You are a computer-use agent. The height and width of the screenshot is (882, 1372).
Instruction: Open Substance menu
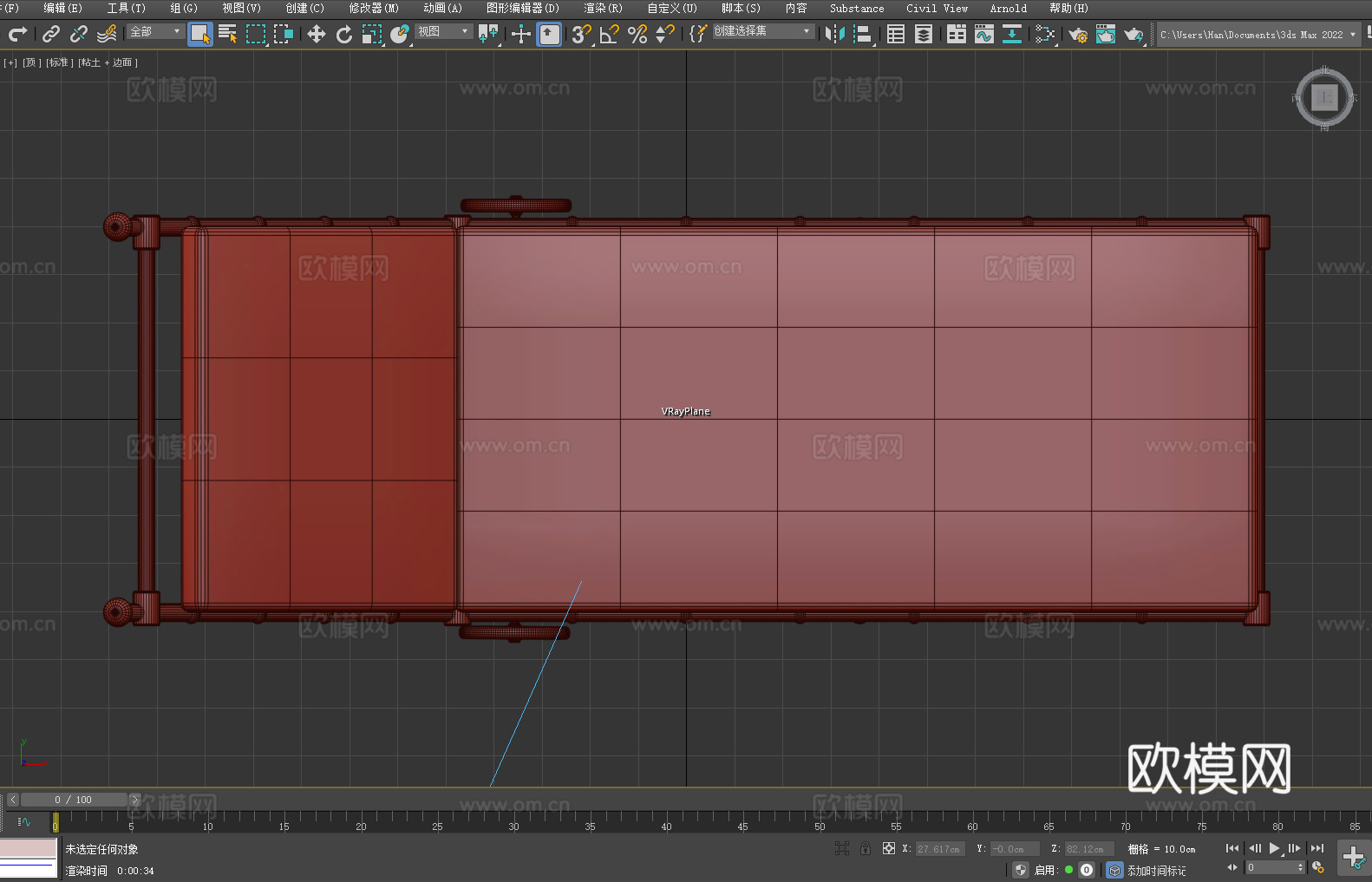click(x=857, y=8)
